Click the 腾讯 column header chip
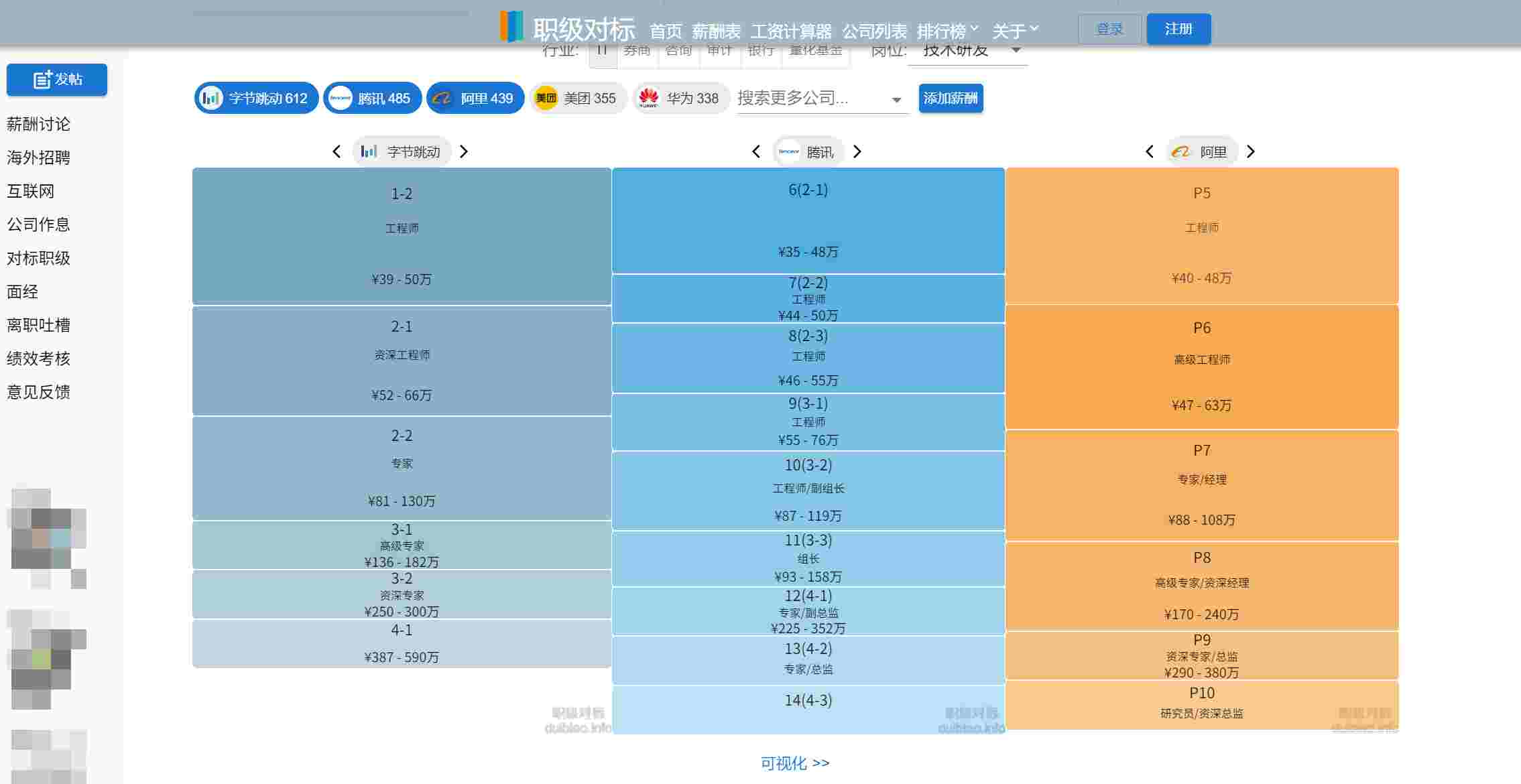This screenshot has height=784, width=1521. pos(808,151)
